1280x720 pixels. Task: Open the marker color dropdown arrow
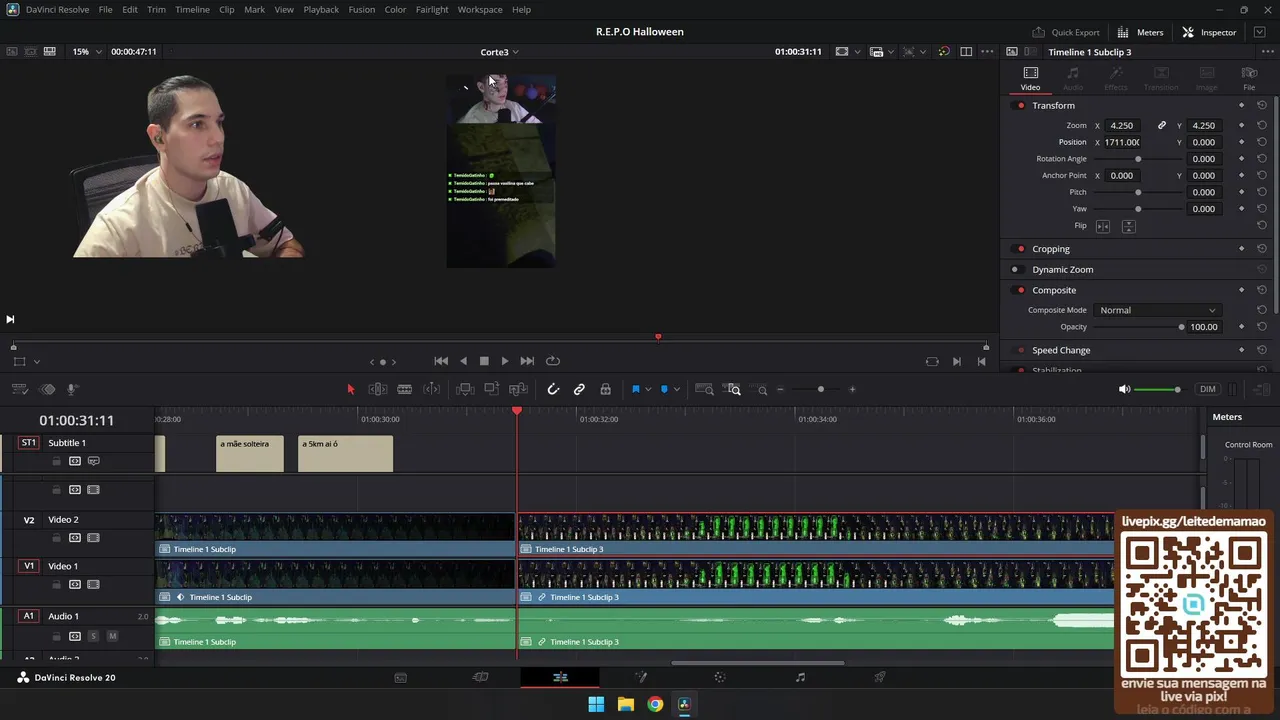pyautogui.click(x=677, y=389)
